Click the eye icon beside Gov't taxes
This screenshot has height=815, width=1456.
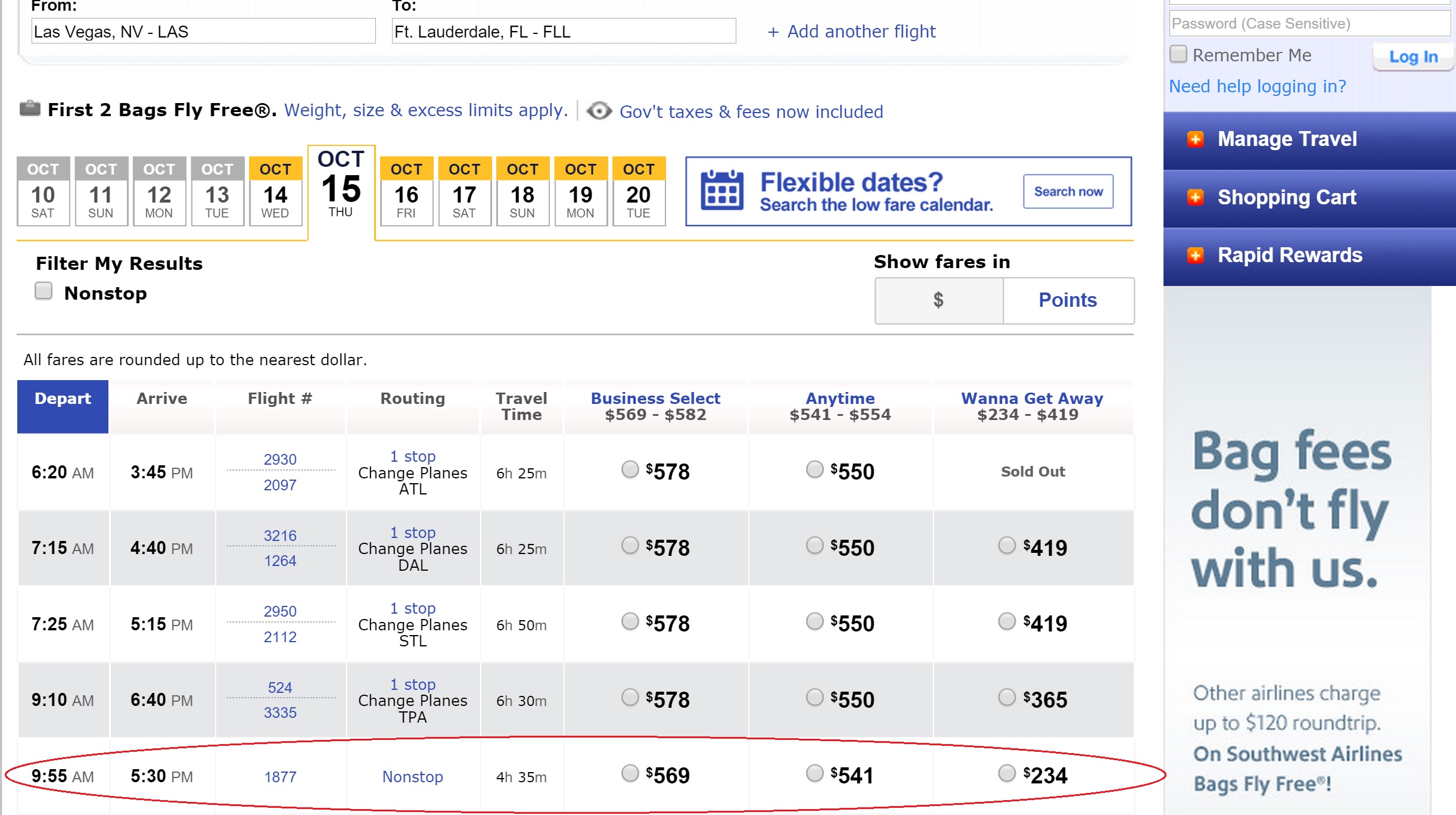599,111
